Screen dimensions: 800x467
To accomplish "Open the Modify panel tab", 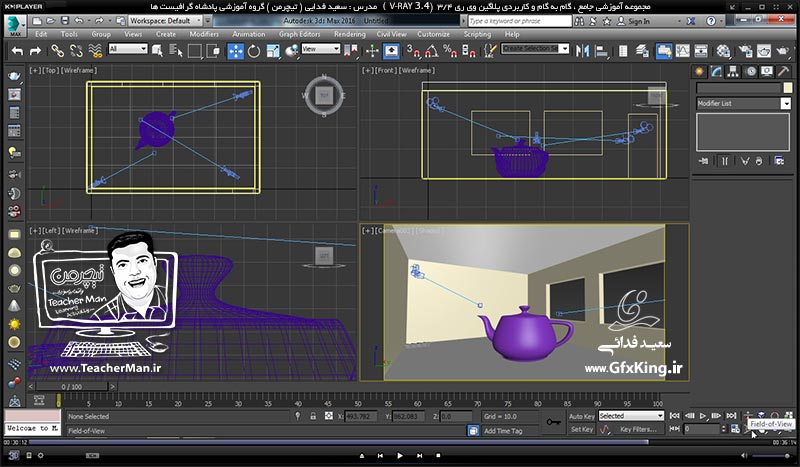I will [x=716, y=71].
